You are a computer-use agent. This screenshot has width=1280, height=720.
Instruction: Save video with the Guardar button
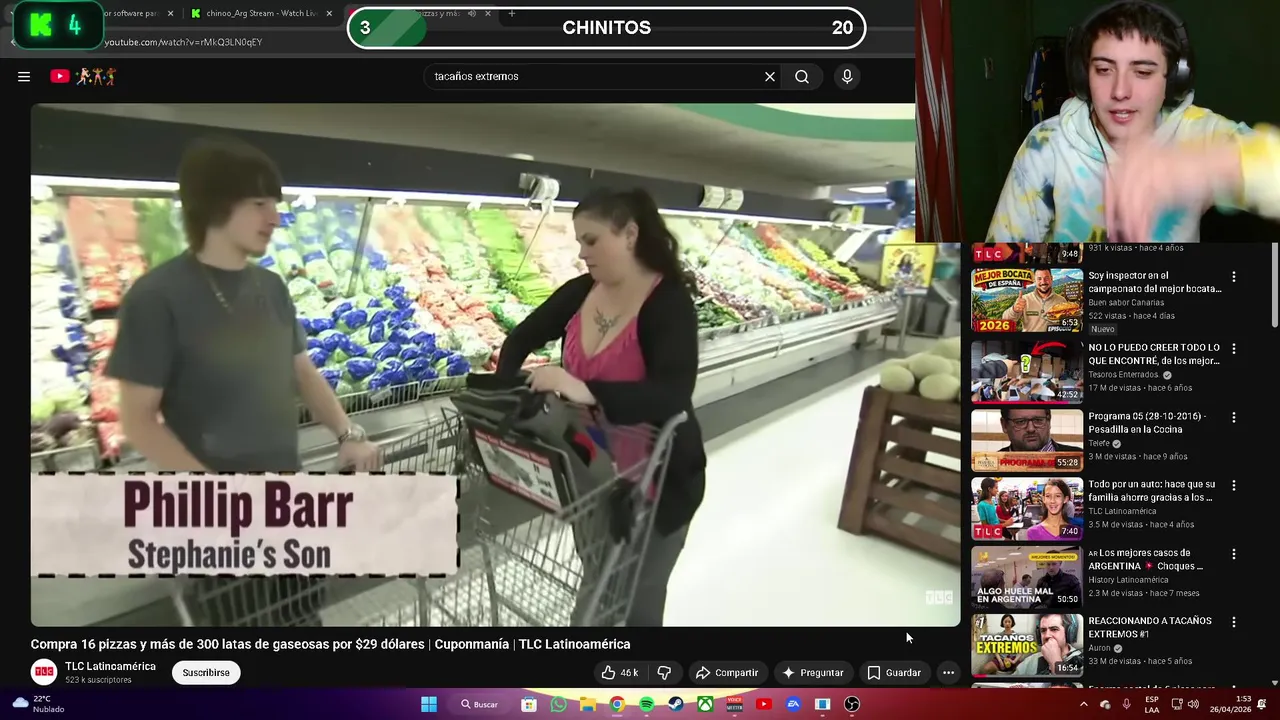point(893,673)
